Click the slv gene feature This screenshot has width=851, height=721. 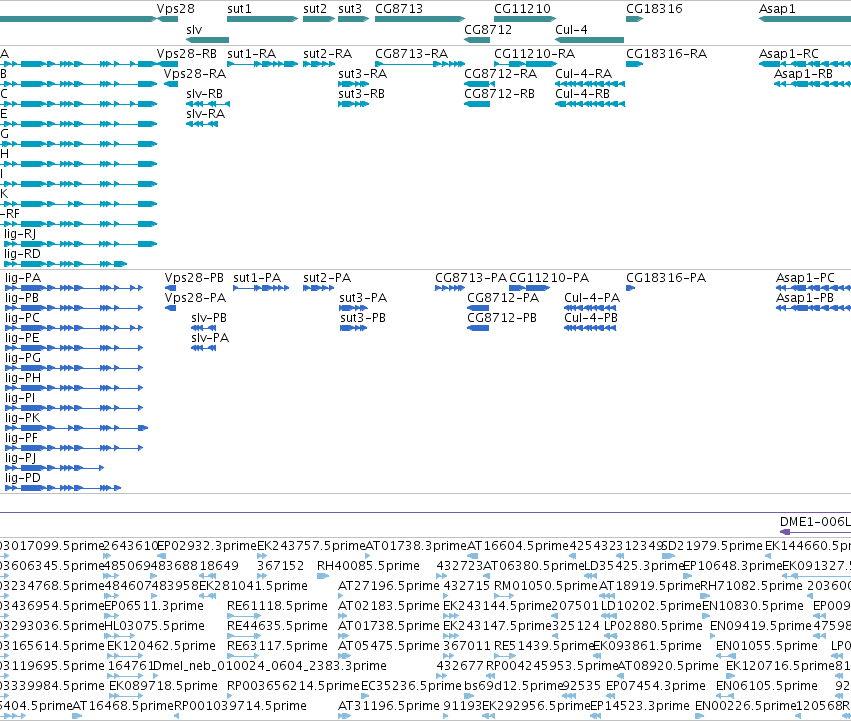[207, 40]
